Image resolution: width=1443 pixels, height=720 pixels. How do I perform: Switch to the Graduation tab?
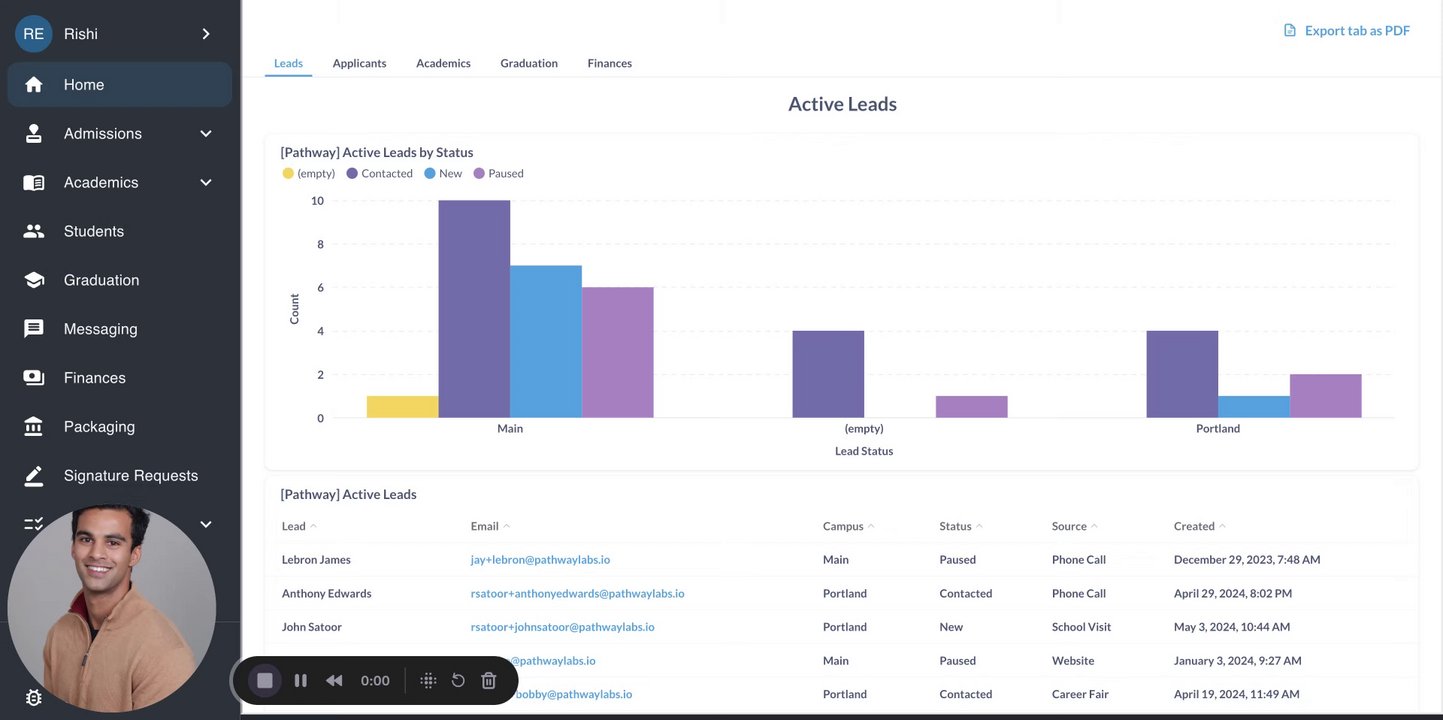(x=529, y=63)
